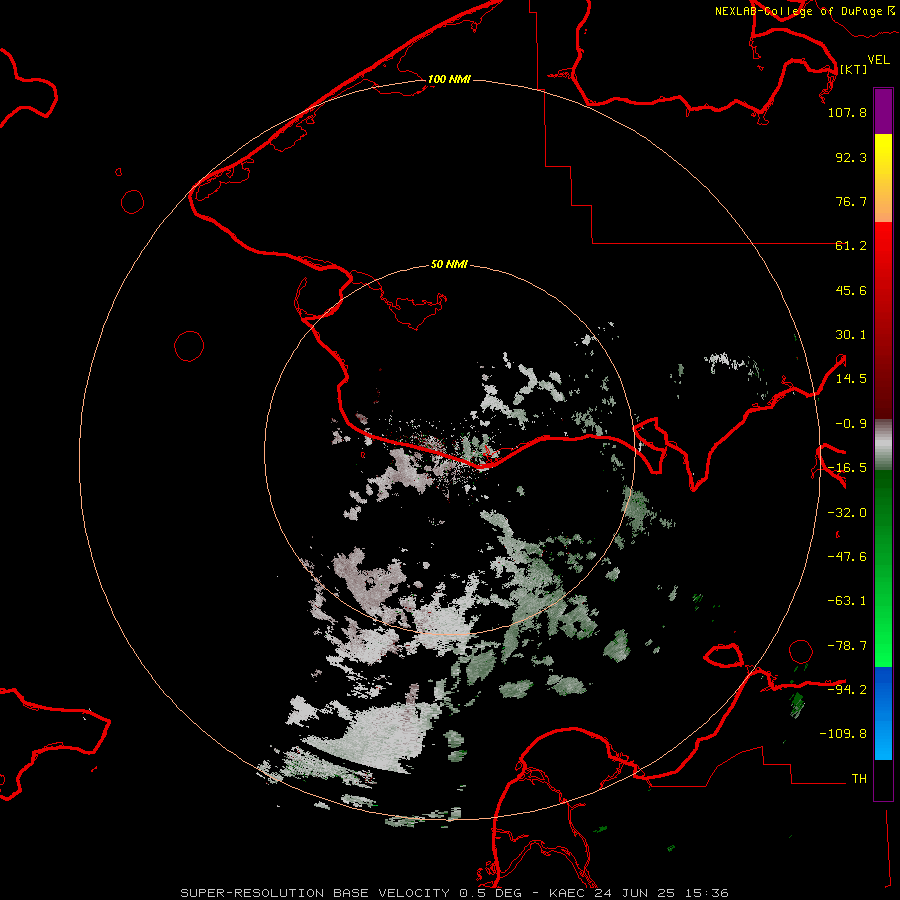Click the -32.0 legend value

(847, 513)
